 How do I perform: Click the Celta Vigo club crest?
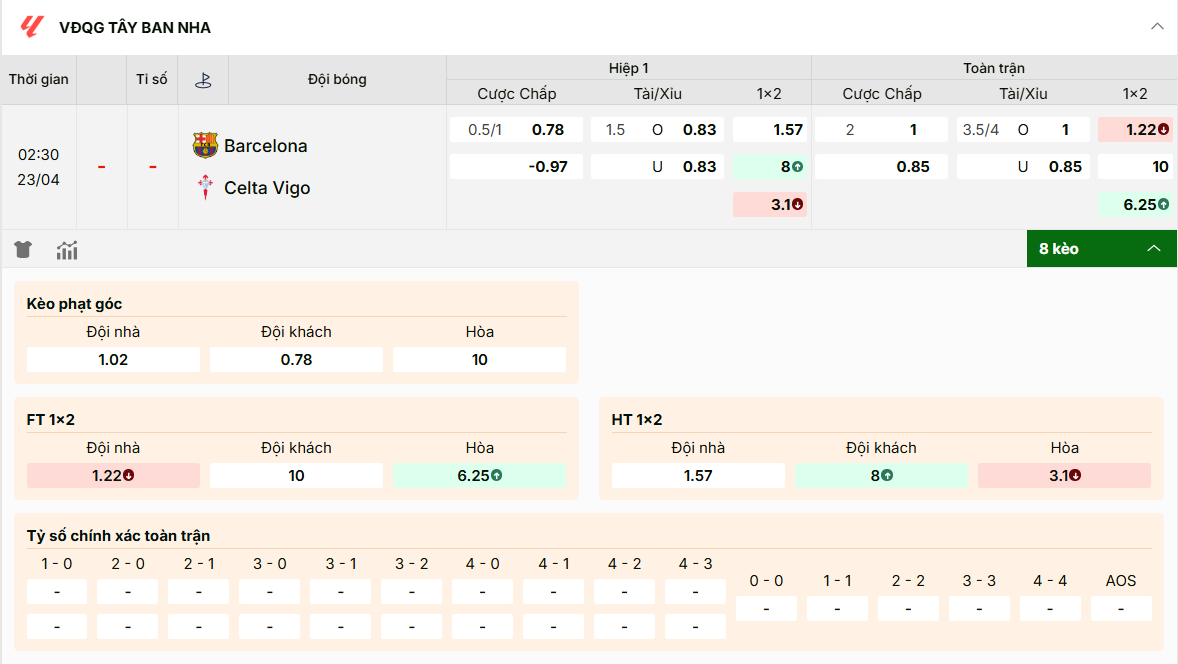click(204, 186)
